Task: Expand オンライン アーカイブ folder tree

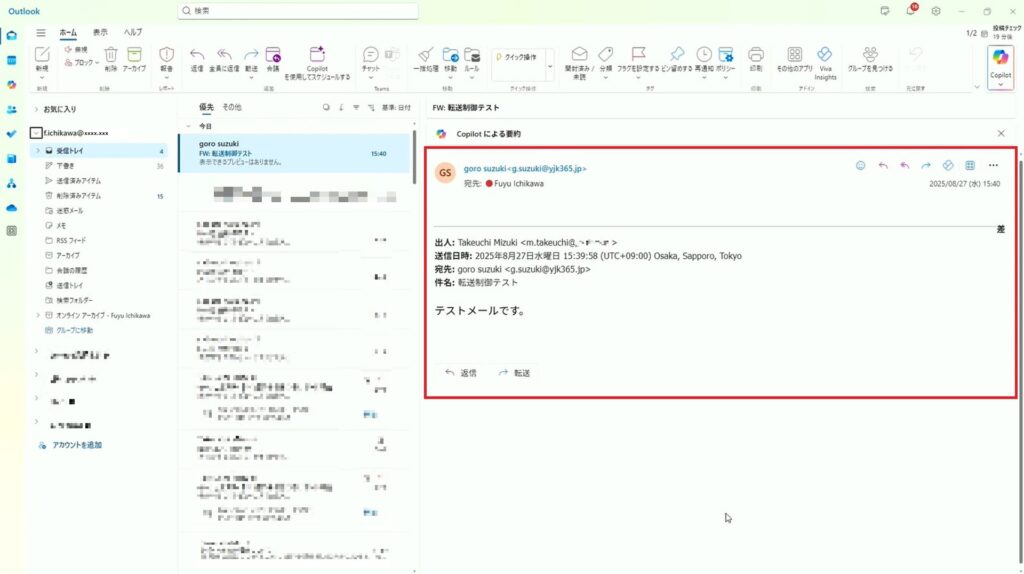Action: [37, 315]
